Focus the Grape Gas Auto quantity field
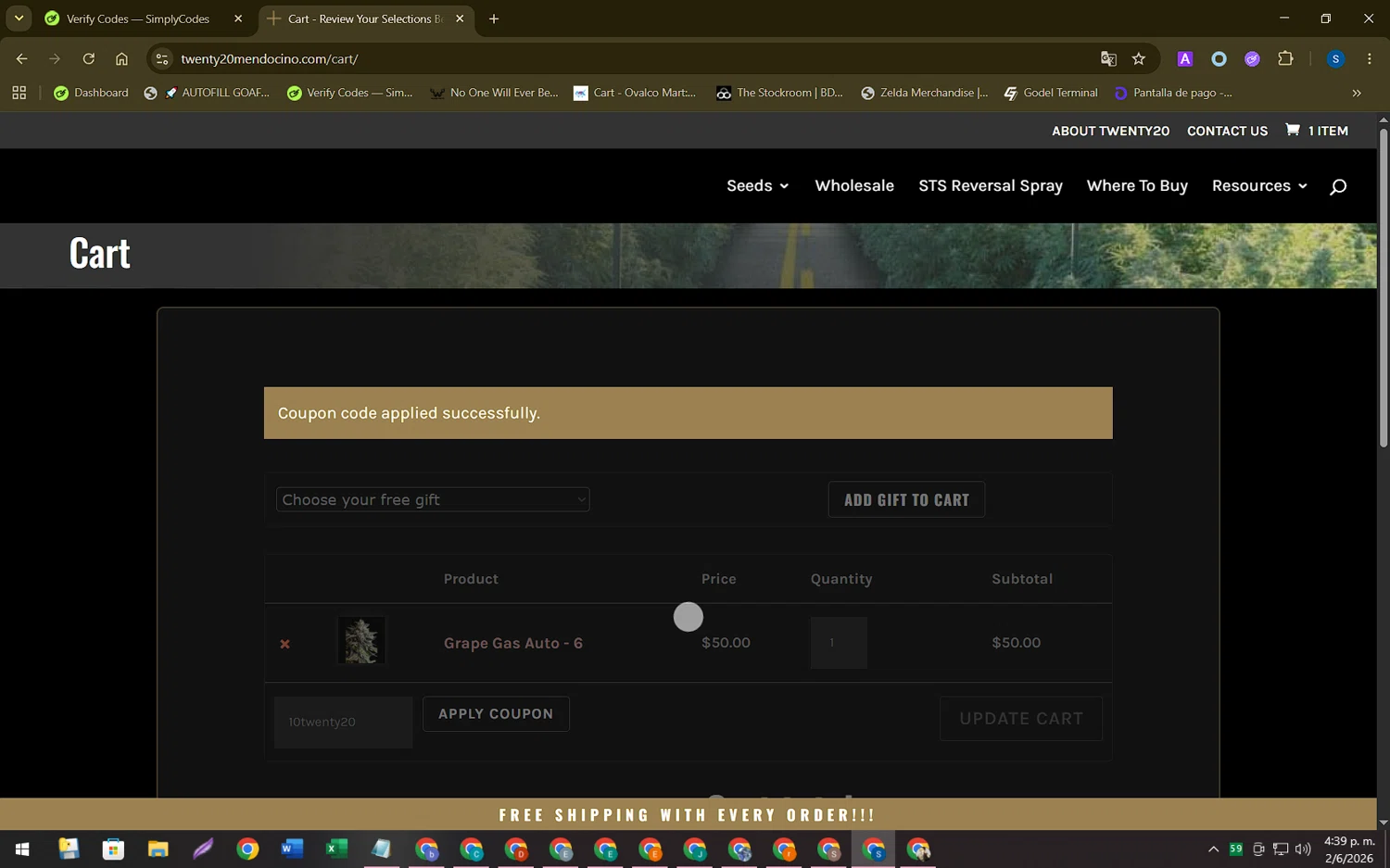Screen dimensions: 1390x868 coord(839,643)
